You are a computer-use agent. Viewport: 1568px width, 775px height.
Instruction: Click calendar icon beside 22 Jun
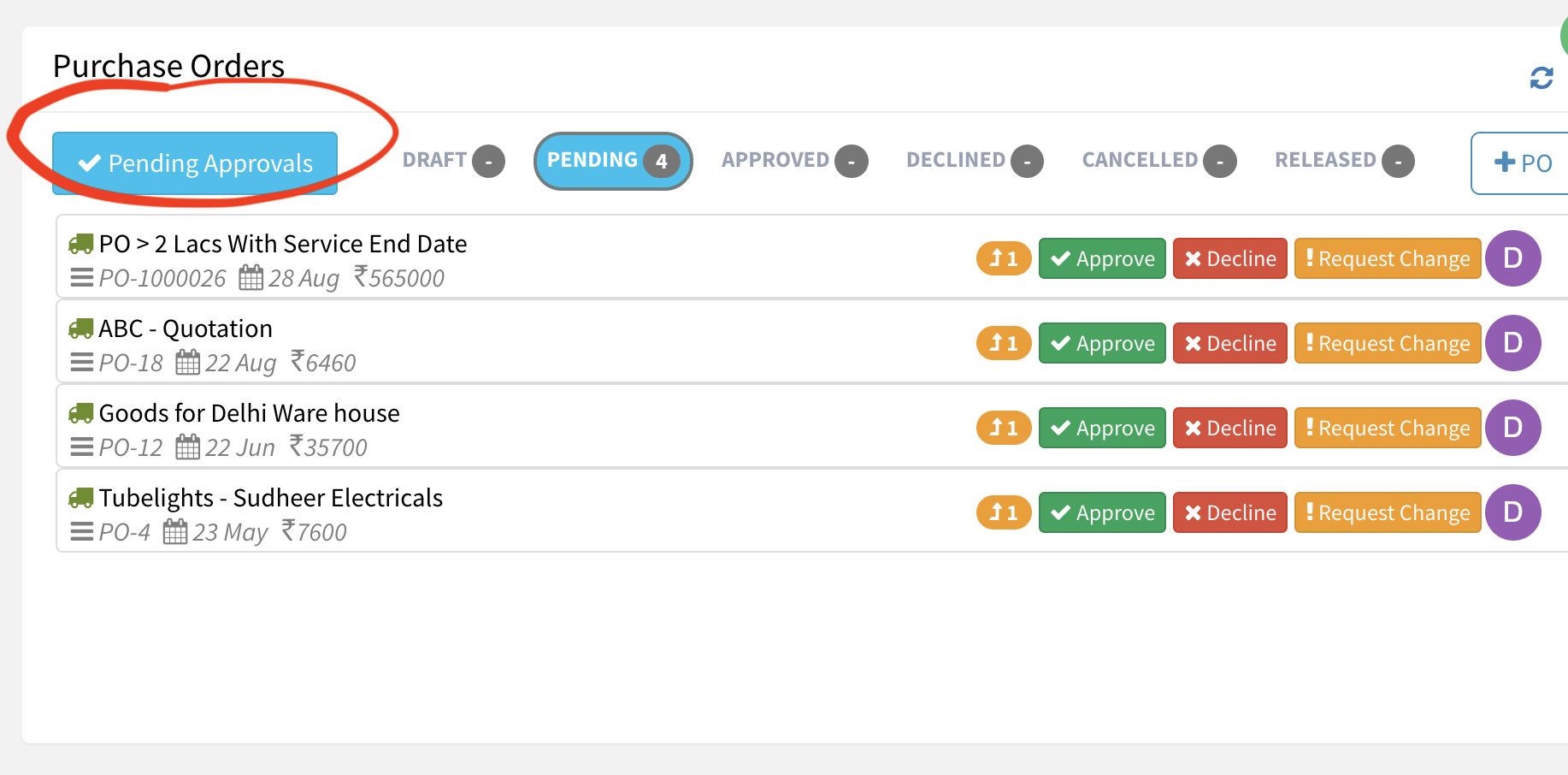coord(187,447)
